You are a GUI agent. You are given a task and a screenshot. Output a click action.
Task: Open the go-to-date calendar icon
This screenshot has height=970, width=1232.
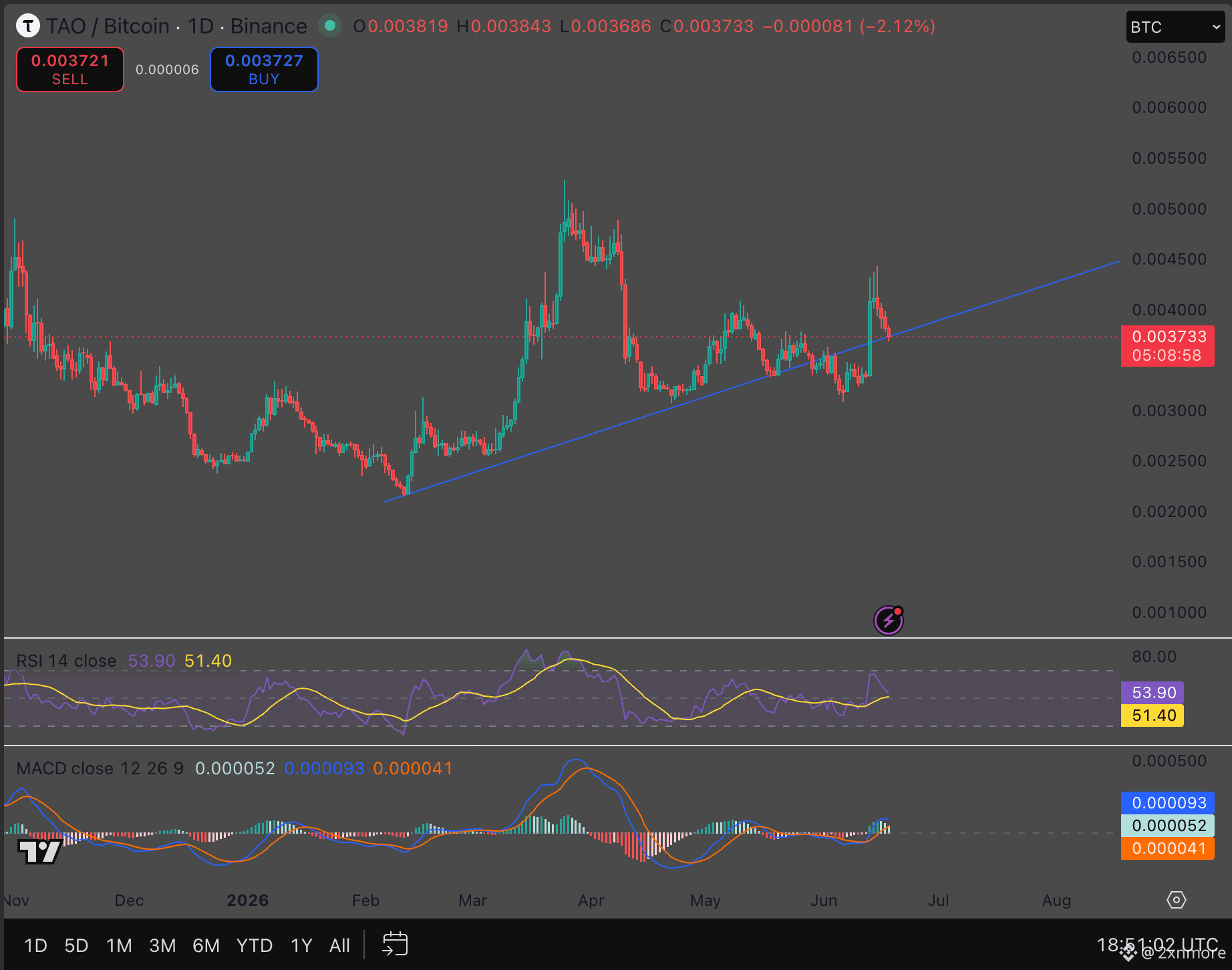click(395, 945)
